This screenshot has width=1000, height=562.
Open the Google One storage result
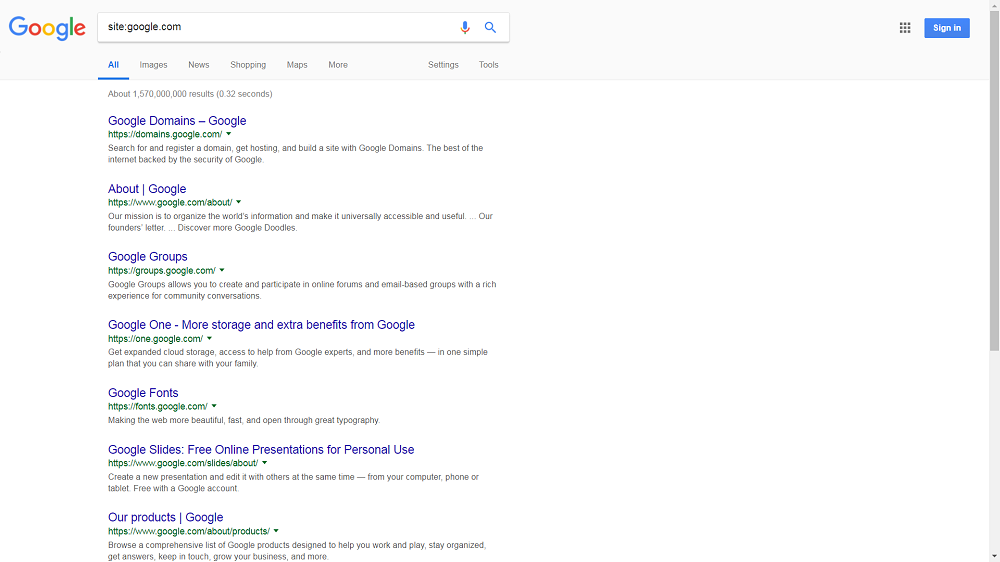click(261, 325)
